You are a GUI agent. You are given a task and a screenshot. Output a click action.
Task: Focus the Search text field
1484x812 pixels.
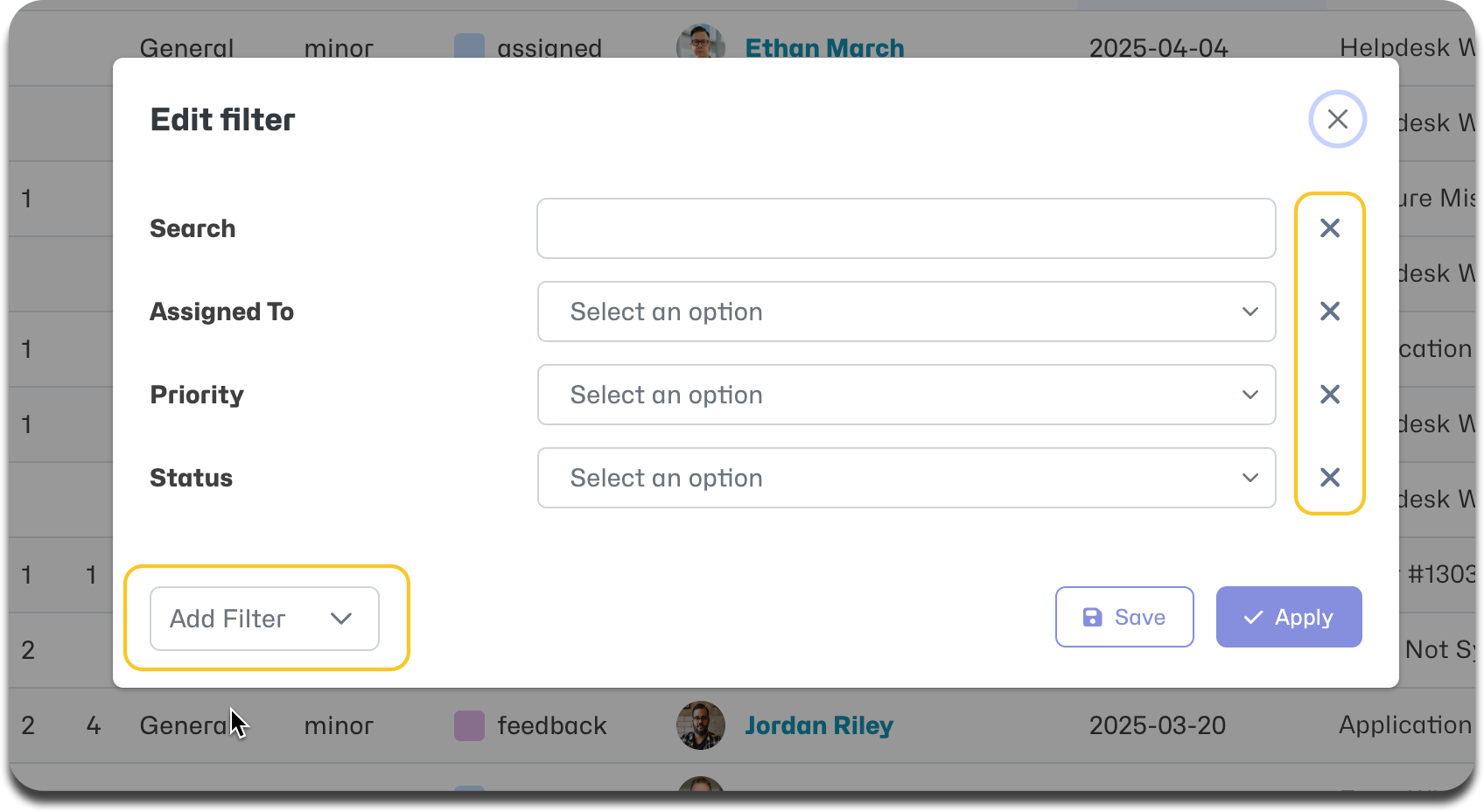coord(906,228)
